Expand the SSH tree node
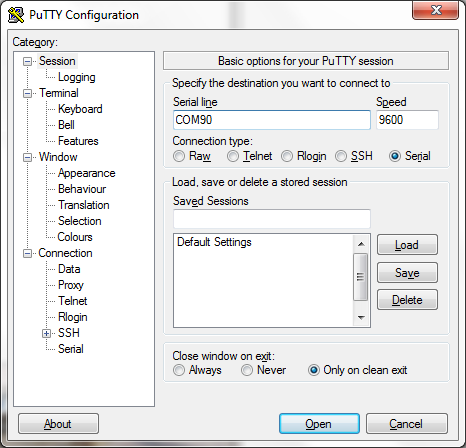The image size is (466, 448). [x=46, y=333]
